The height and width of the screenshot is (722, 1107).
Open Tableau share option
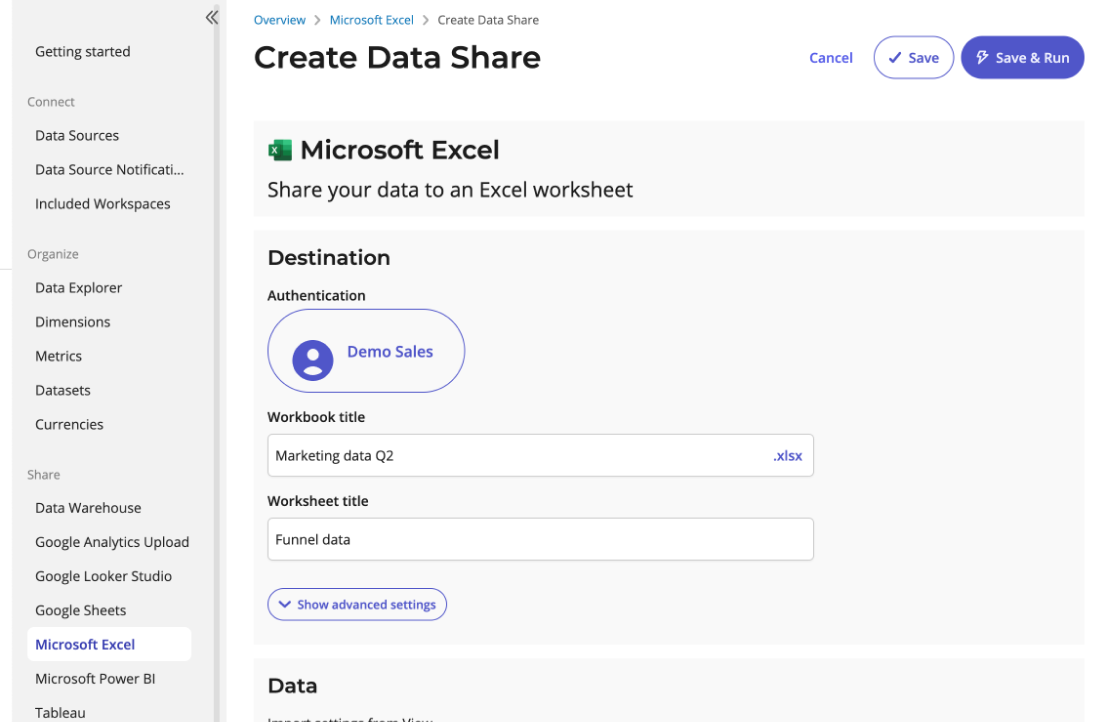pyautogui.click(x=60, y=713)
